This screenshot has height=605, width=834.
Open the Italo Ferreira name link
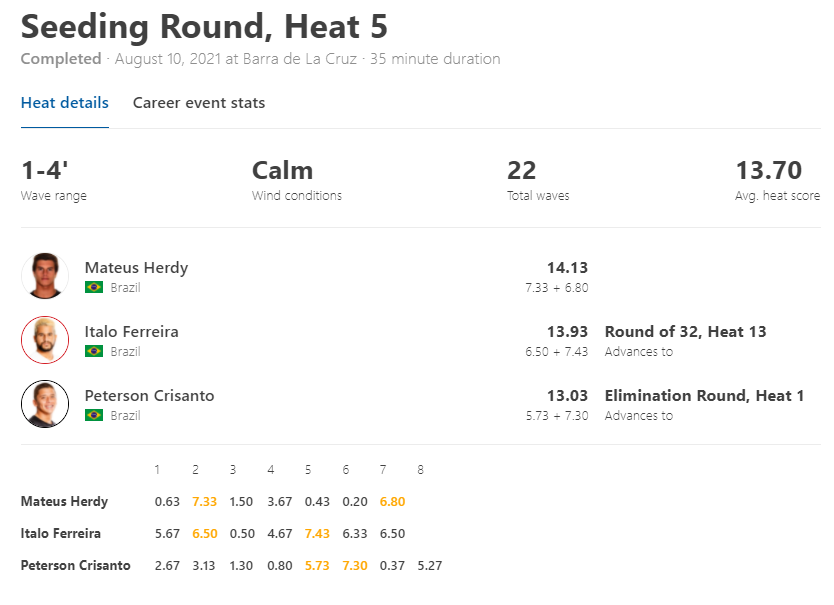[x=131, y=331]
